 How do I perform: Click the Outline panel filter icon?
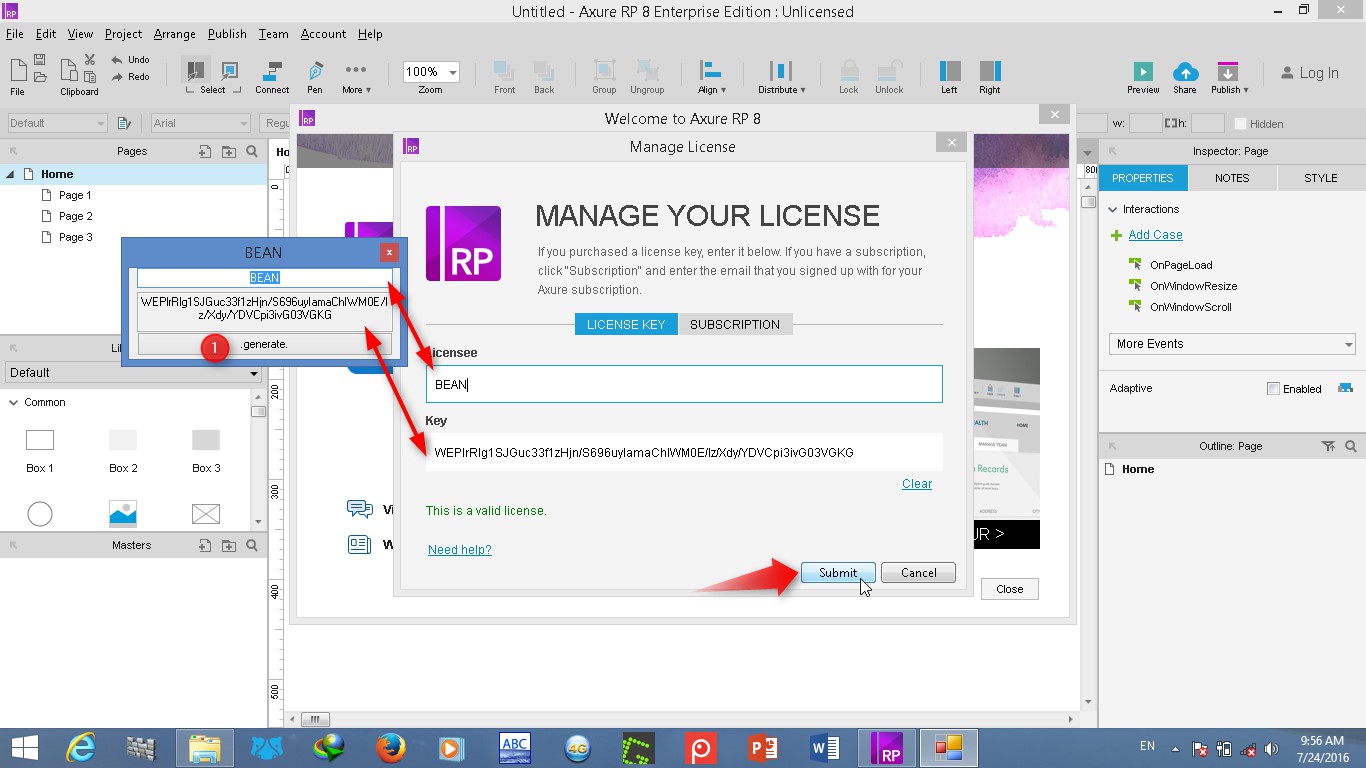1328,446
